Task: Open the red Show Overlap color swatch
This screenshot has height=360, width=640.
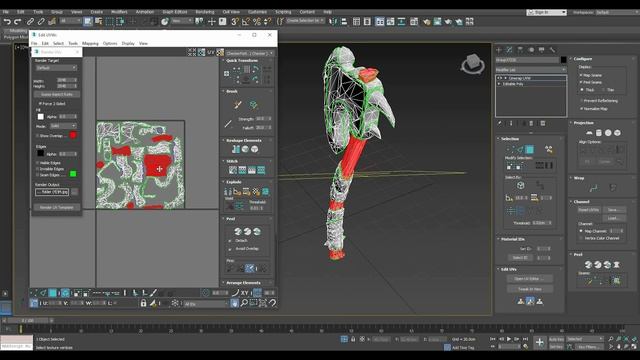Action: pyautogui.click(x=73, y=135)
